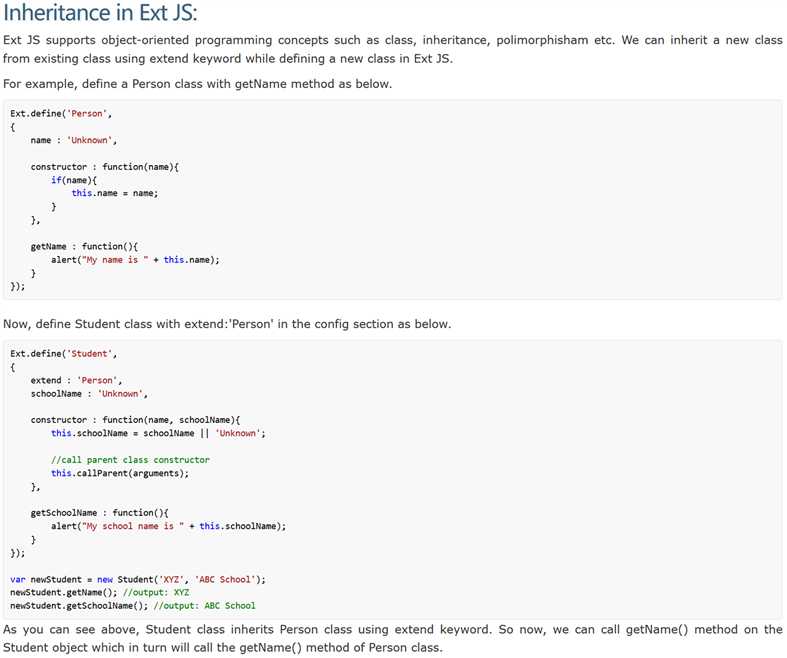Click the closing paragraph 'As you can see above'

pyautogui.click(x=393, y=639)
